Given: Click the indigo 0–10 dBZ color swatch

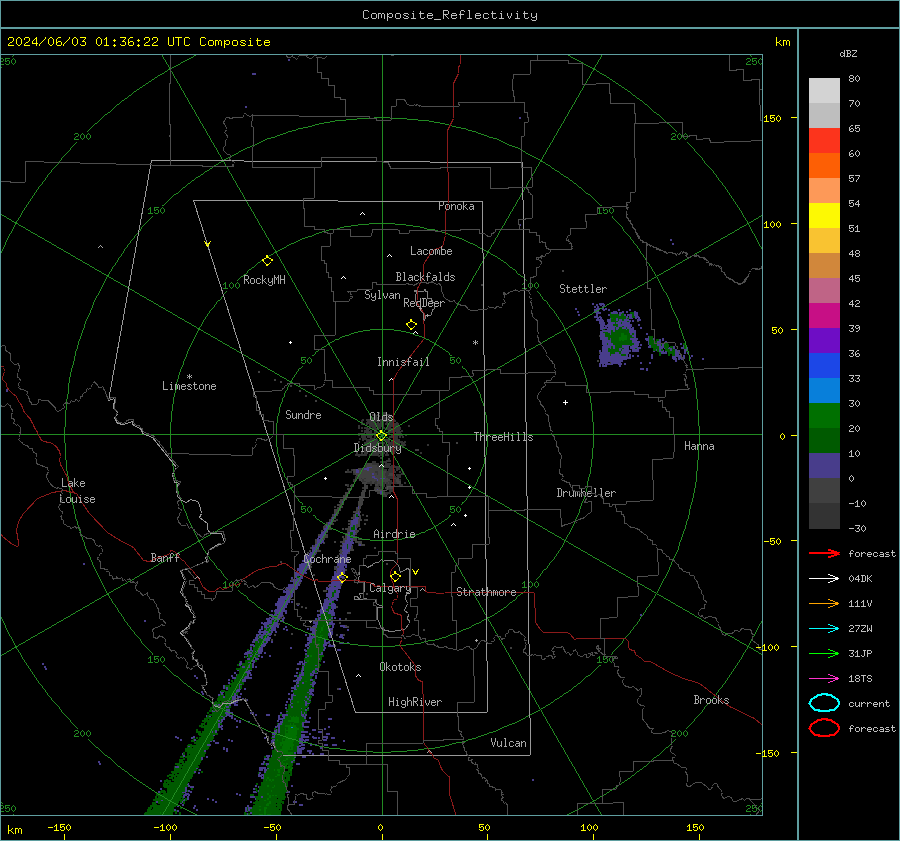Looking at the screenshot, I should (824, 466).
